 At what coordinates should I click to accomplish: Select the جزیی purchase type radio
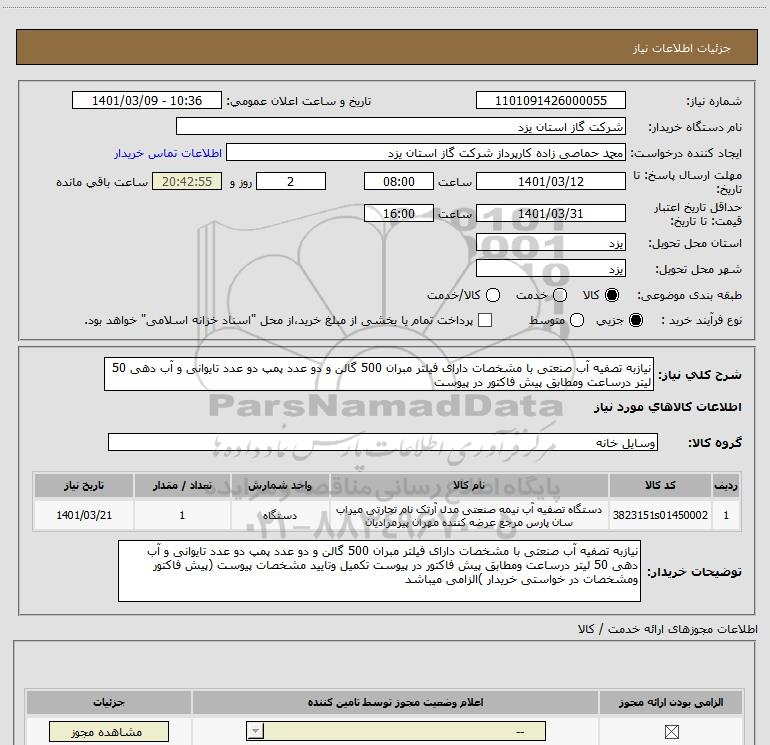636,320
